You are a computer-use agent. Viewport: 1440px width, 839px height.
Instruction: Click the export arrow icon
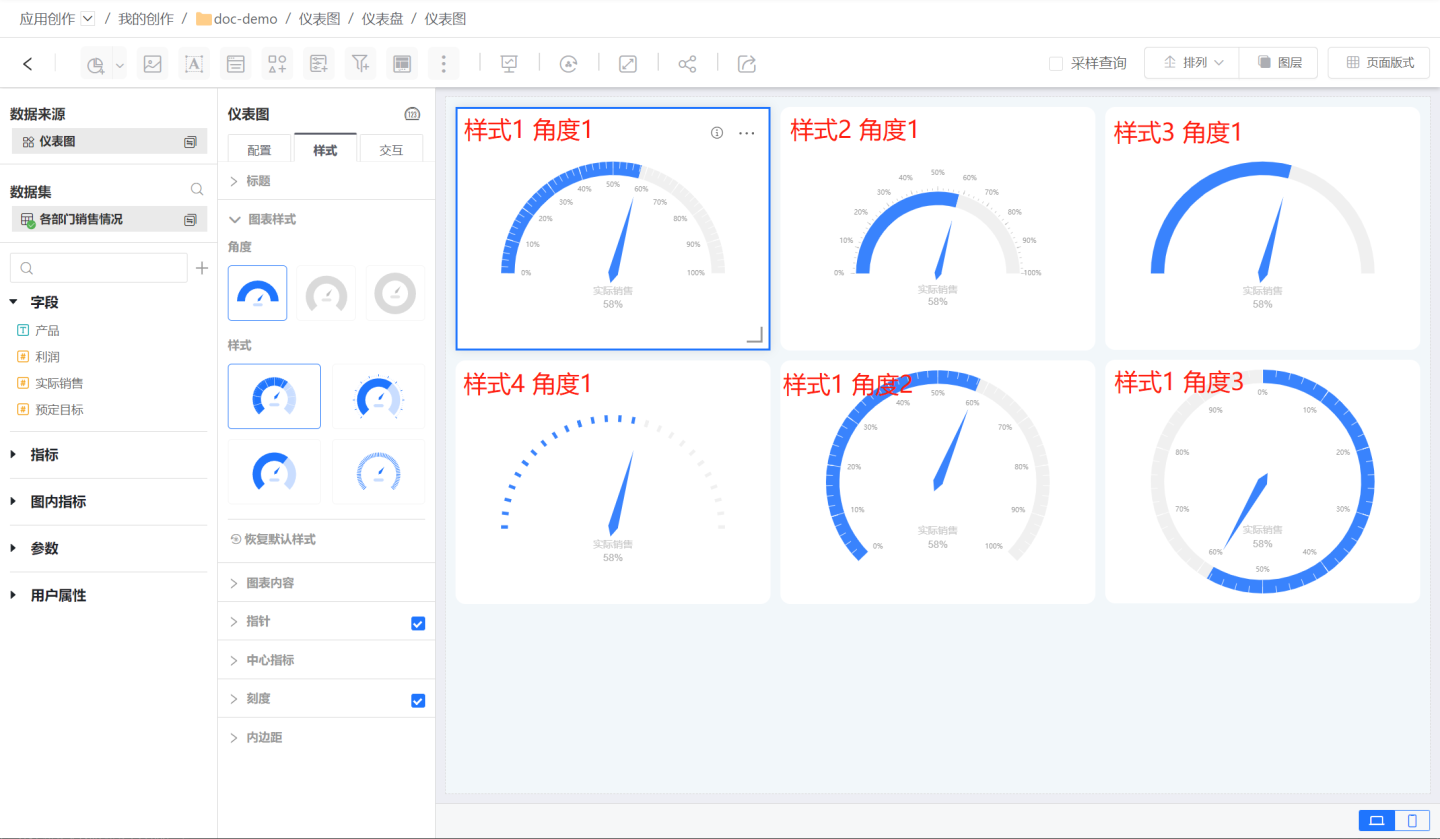pyautogui.click(x=747, y=64)
